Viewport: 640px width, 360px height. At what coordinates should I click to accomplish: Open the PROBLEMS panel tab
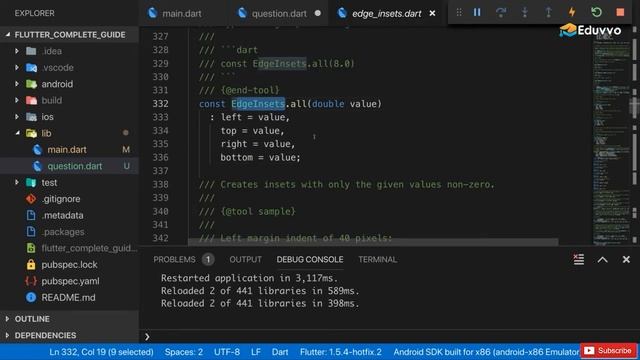click(174, 260)
